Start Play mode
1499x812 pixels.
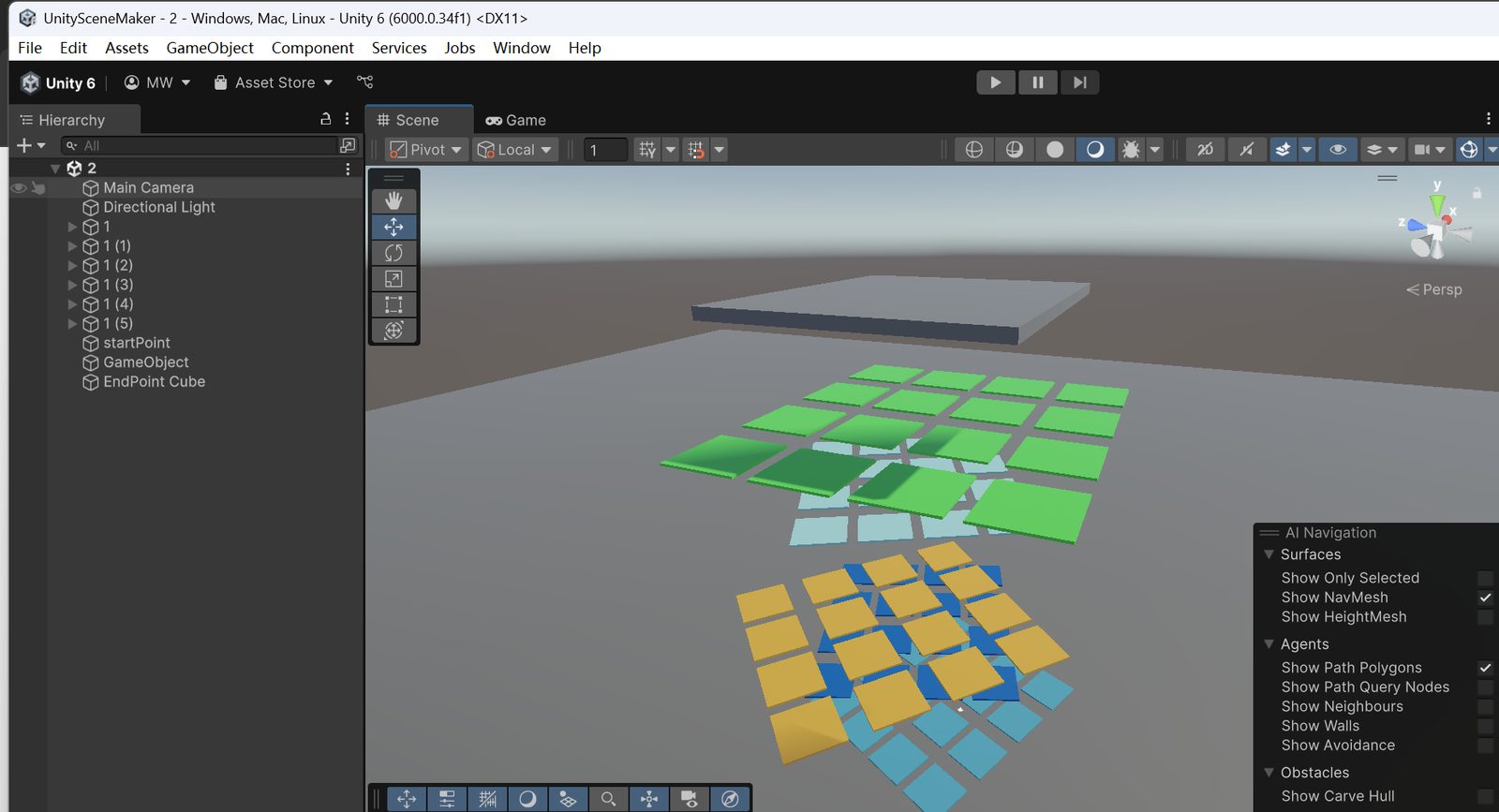996,82
